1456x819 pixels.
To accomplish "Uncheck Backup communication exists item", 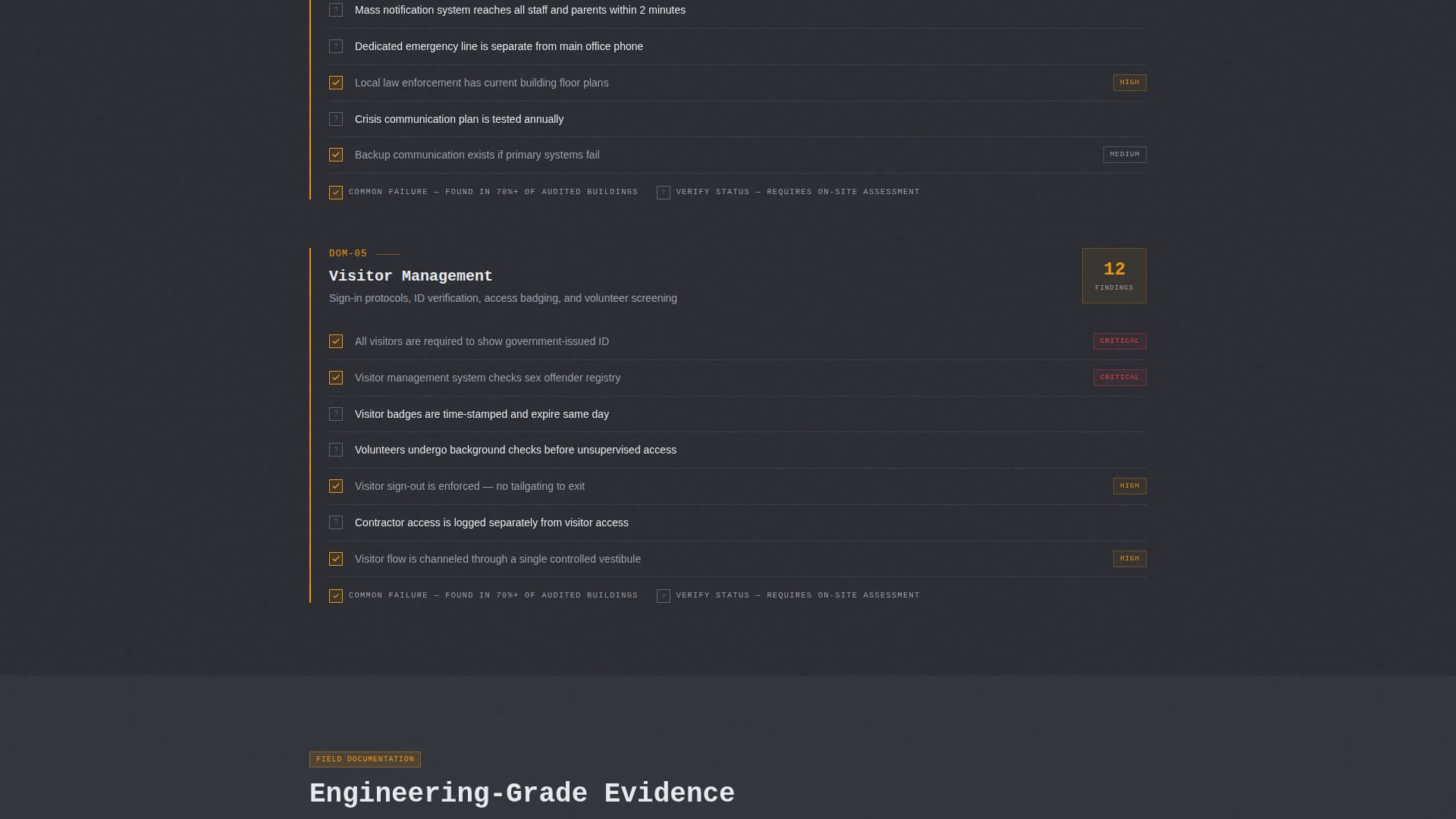I will coord(336,155).
